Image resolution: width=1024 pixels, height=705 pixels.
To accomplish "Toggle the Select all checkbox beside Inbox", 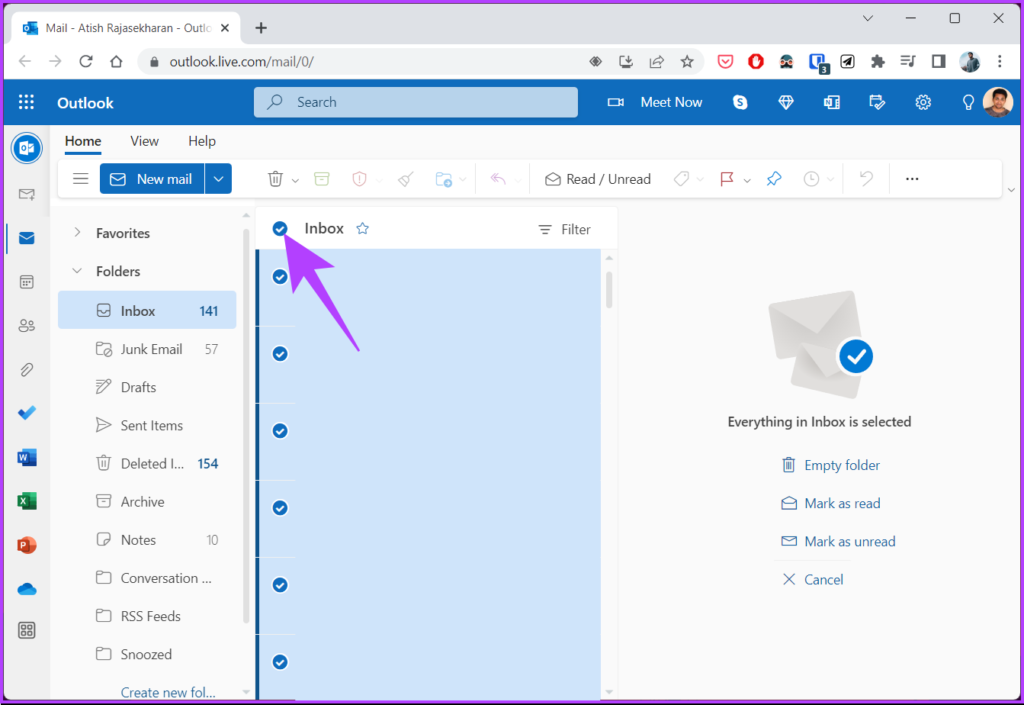I will pyautogui.click(x=280, y=228).
